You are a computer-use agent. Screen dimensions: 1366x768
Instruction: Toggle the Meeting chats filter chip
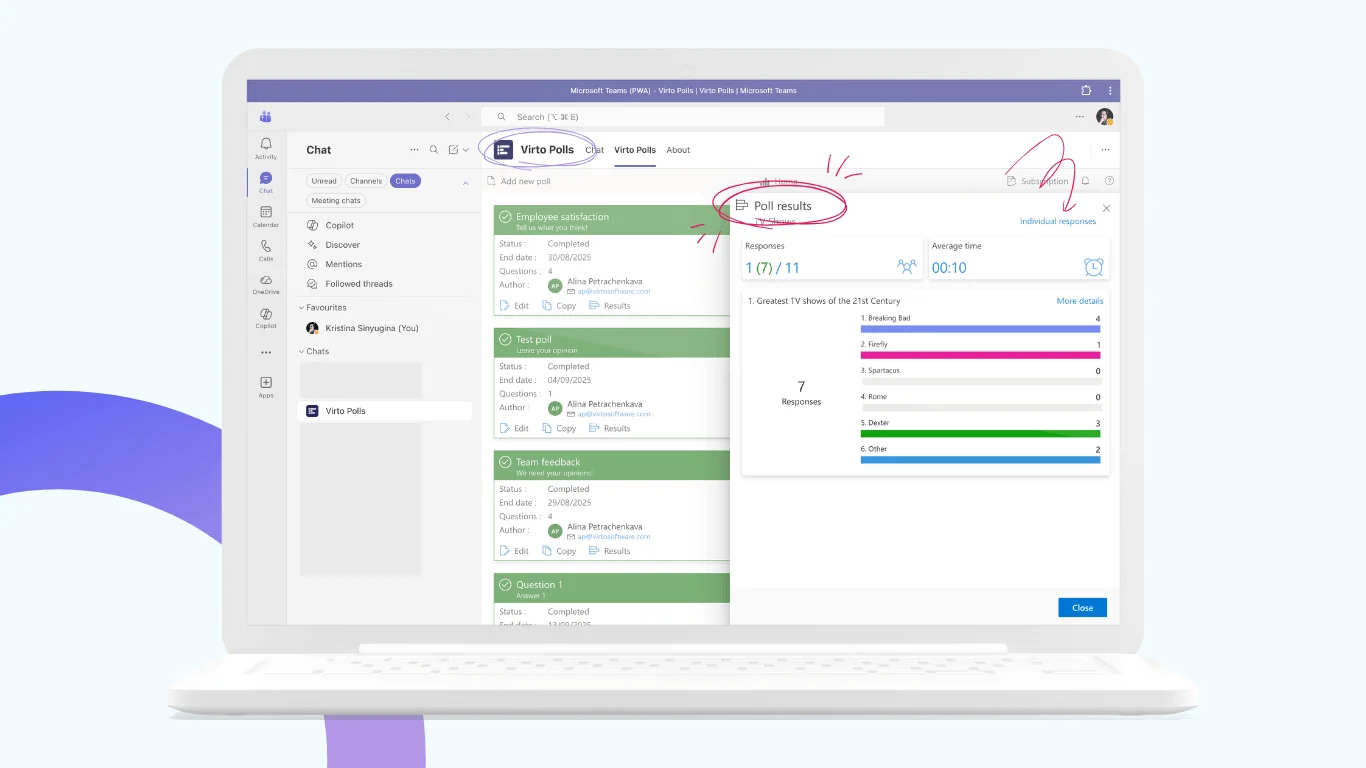336,200
